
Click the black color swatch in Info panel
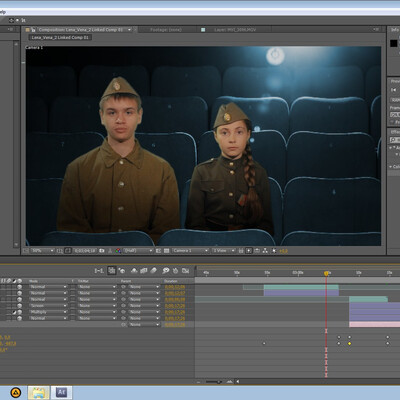pos(394,43)
